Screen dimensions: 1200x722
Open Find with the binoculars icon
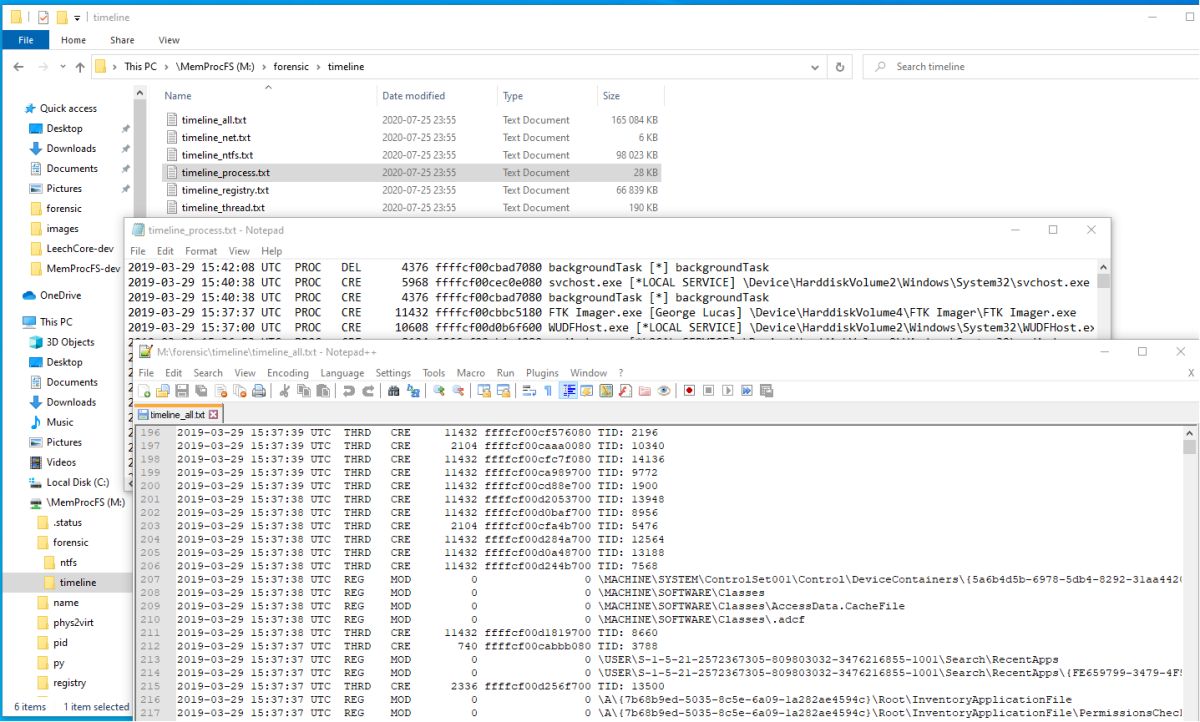394,390
